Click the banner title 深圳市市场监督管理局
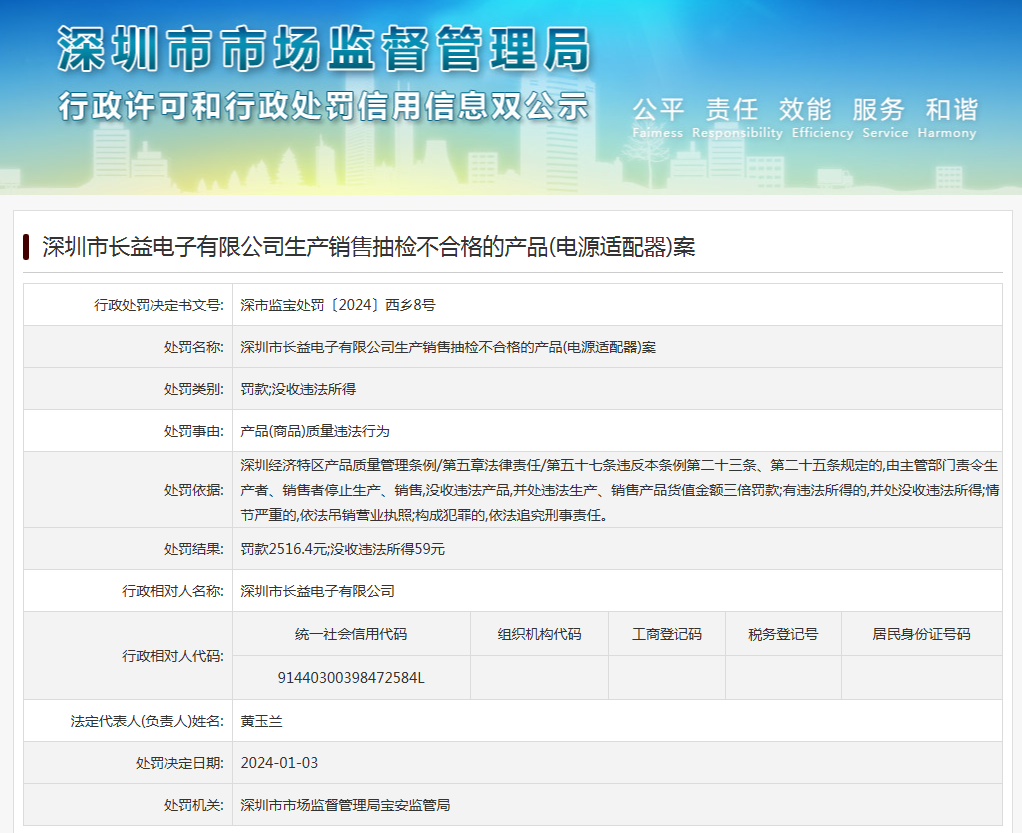 [324, 49]
